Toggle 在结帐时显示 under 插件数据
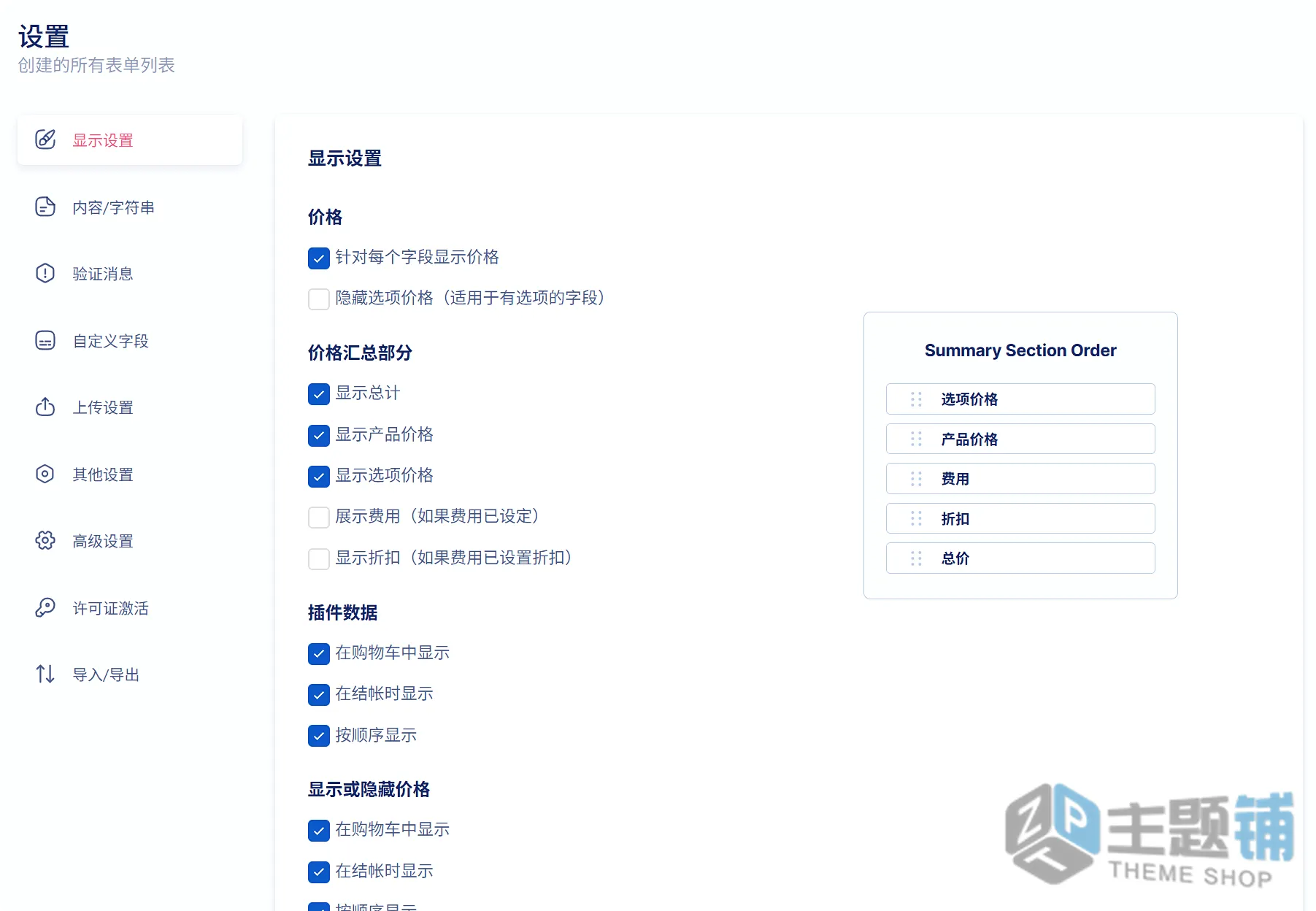This screenshot has width=1316, height=911. 319,695
